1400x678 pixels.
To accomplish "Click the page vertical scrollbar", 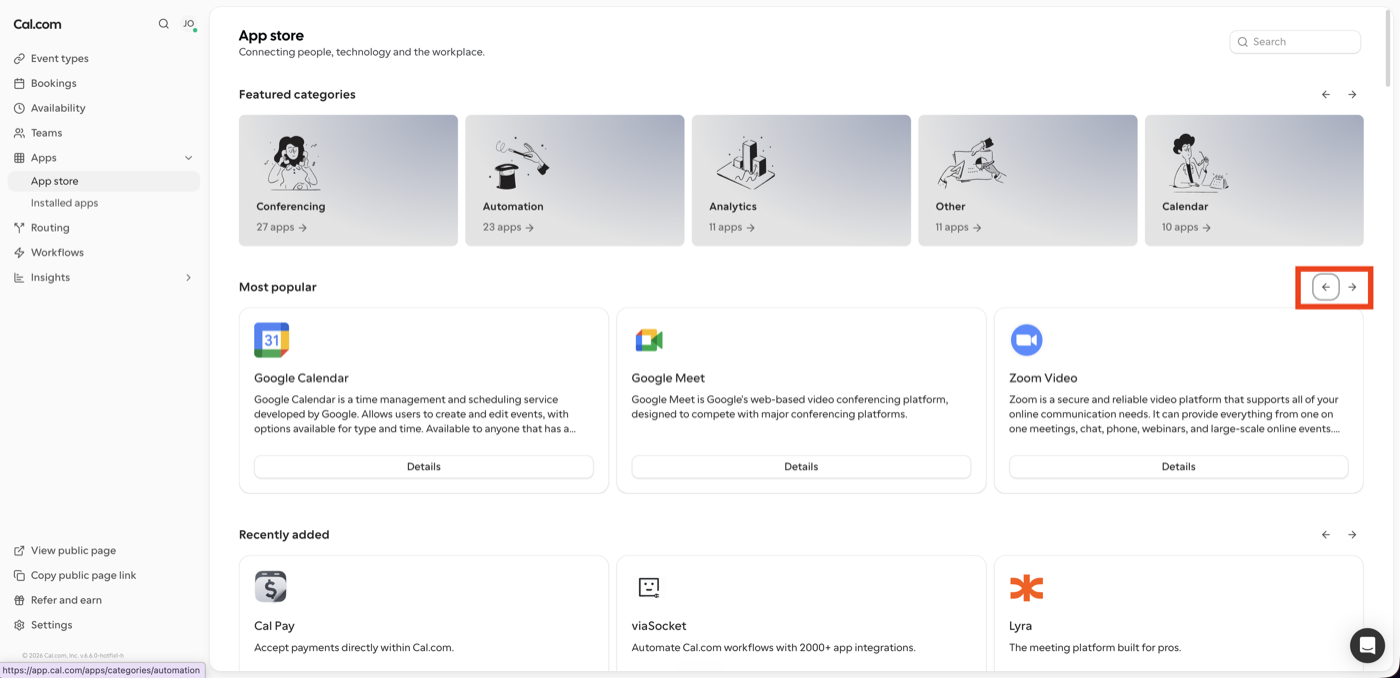I will 1388,48.
